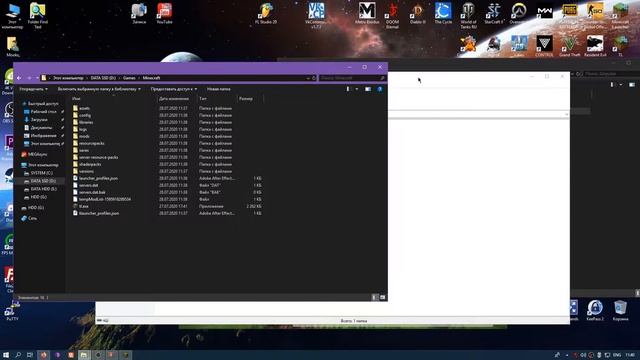Open the mods folder
The width and height of the screenshot is (640, 360).
84,136
